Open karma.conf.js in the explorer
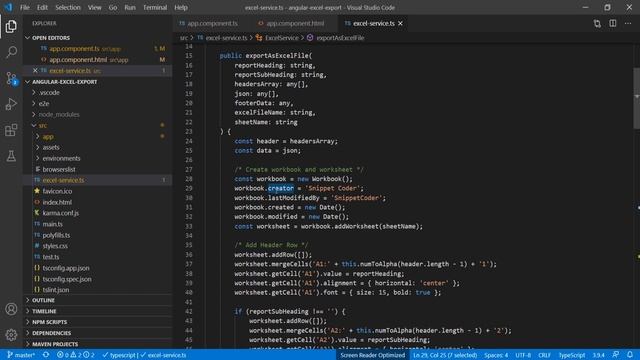Image resolution: width=640 pixels, height=360 pixels. tap(60, 213)
